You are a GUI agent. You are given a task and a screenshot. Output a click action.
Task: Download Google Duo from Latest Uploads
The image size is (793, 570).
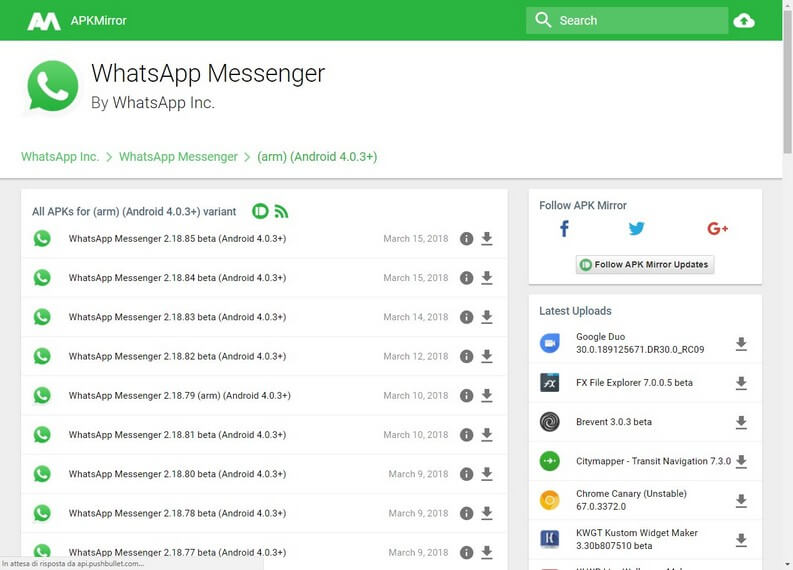coord(741,344)
